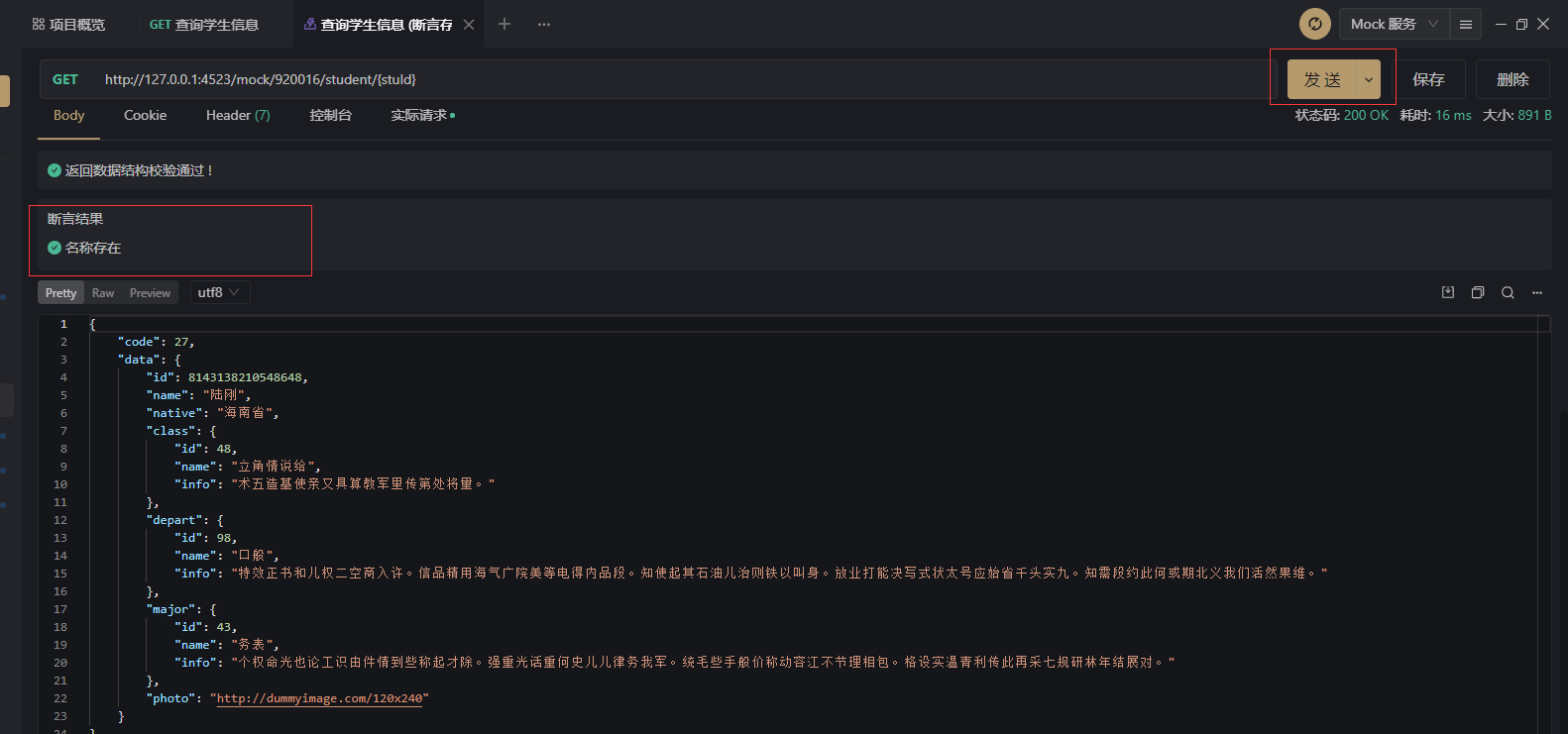Screen dimensions: 1568x734
Task: Click the 发送 button
Action: (x=1322, y=79)
